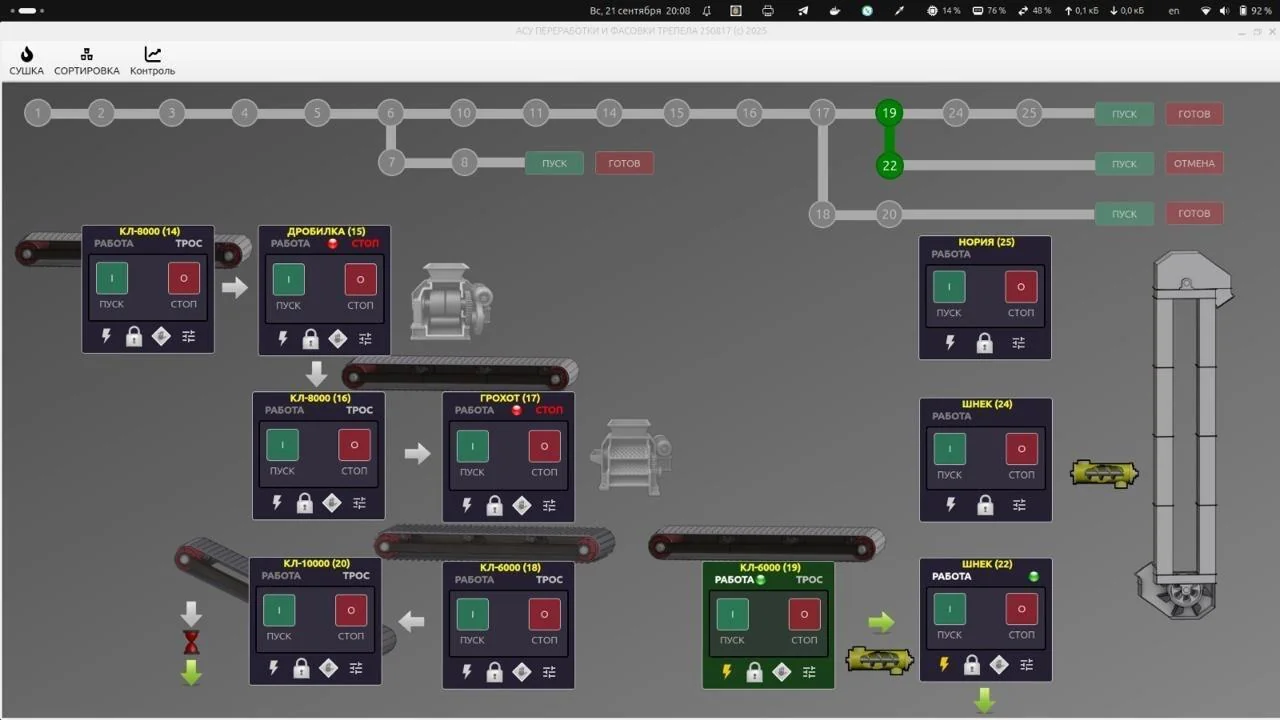Viewport: 1280px width, 720px height.
Task: Click the lock icon on НОРИЯ (25) panel
Action: click(x=984, y=342)
